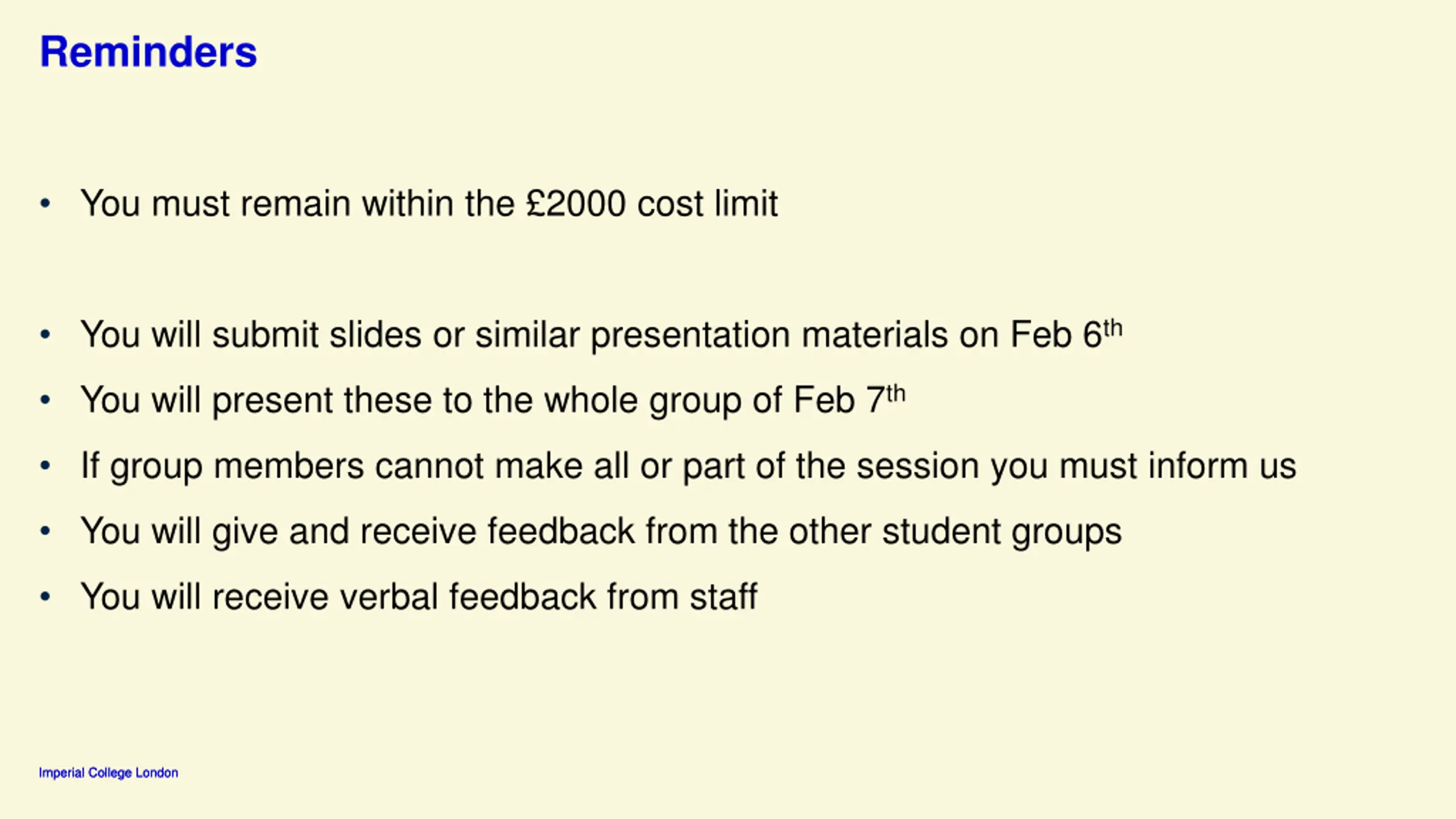Click the words 'student groups' in fifth bullet

(x=1002, y=532)
